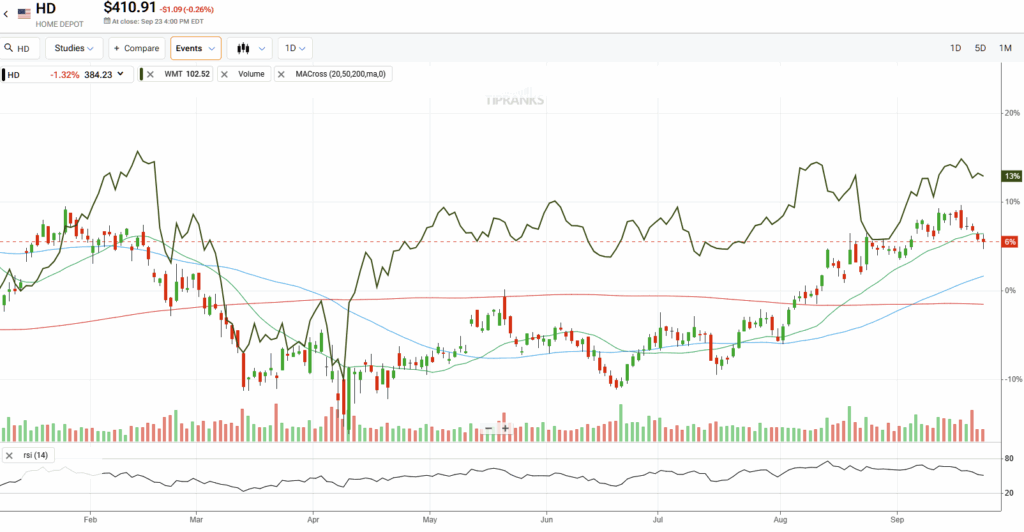Click the US flag icon
Viewport: 1024px width, 532px height.
click(x=24, y=14)
